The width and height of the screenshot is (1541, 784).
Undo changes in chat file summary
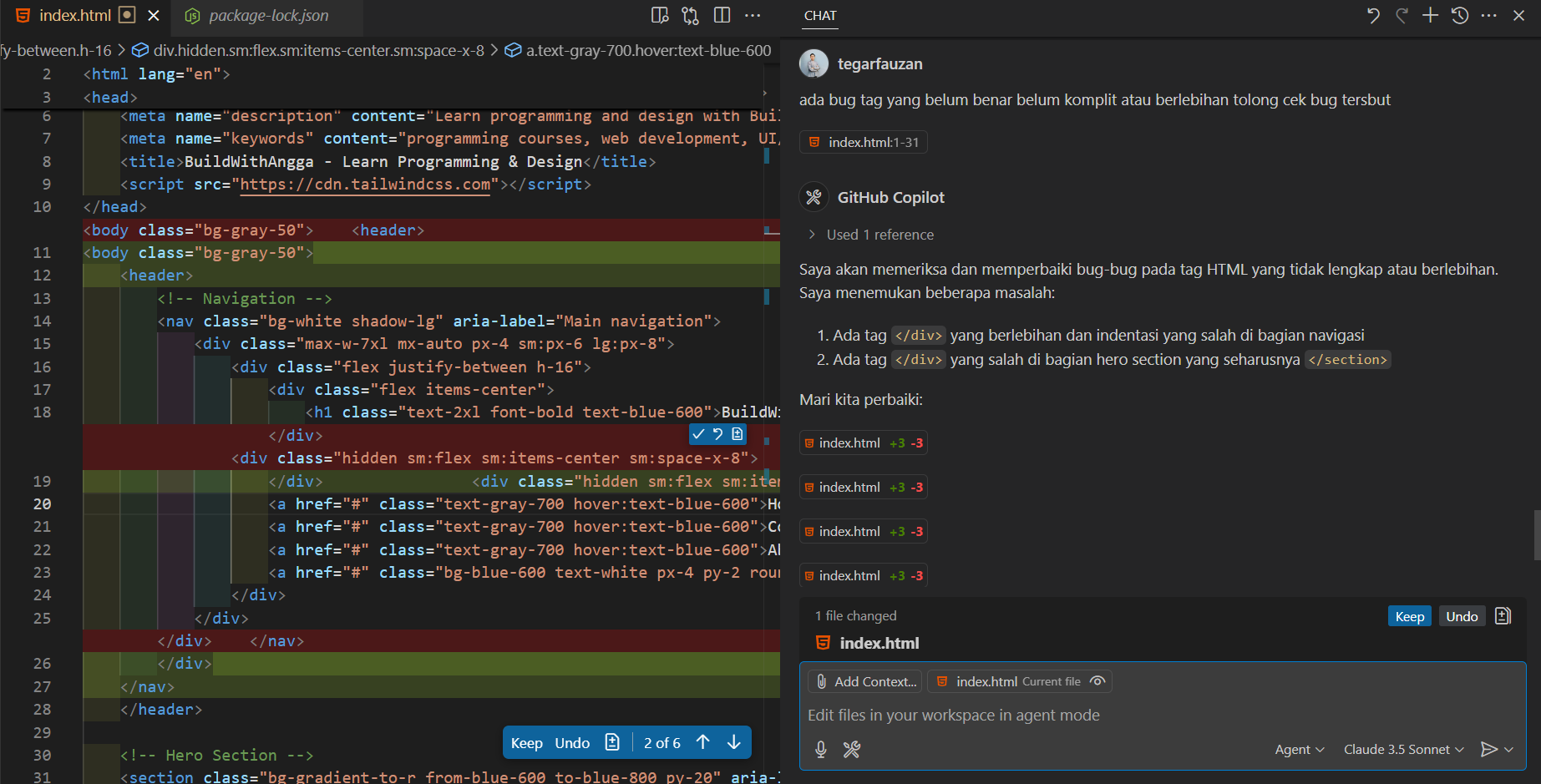tap(1462, 616)
